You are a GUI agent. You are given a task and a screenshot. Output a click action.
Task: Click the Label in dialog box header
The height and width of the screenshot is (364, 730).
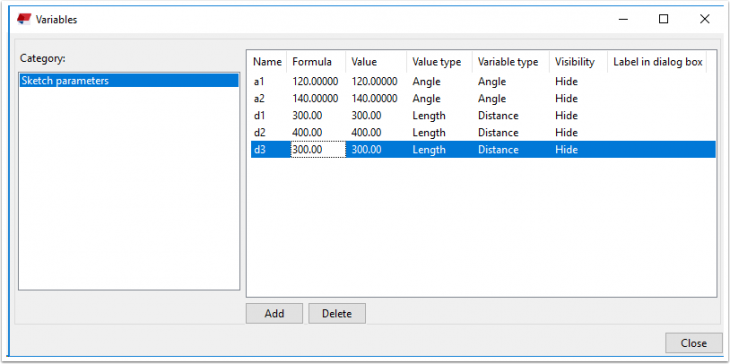[x=657, y=62]
